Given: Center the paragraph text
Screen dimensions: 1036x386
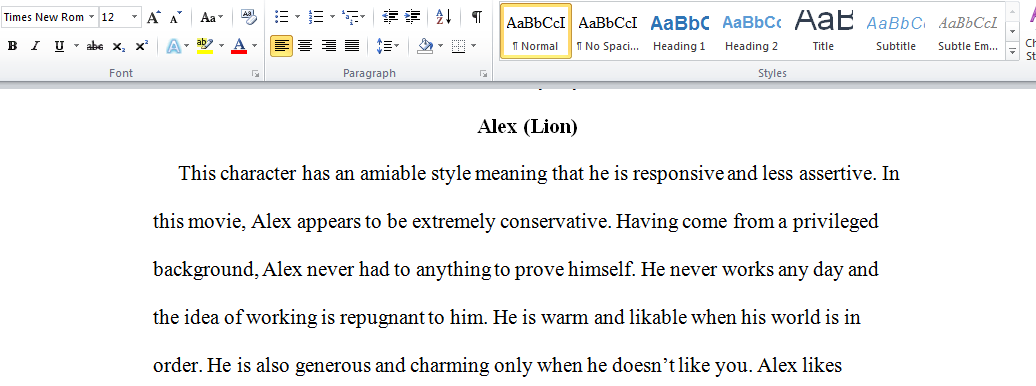Looking at the screenshot, I should pyautogui.click(x=305, y=46).
